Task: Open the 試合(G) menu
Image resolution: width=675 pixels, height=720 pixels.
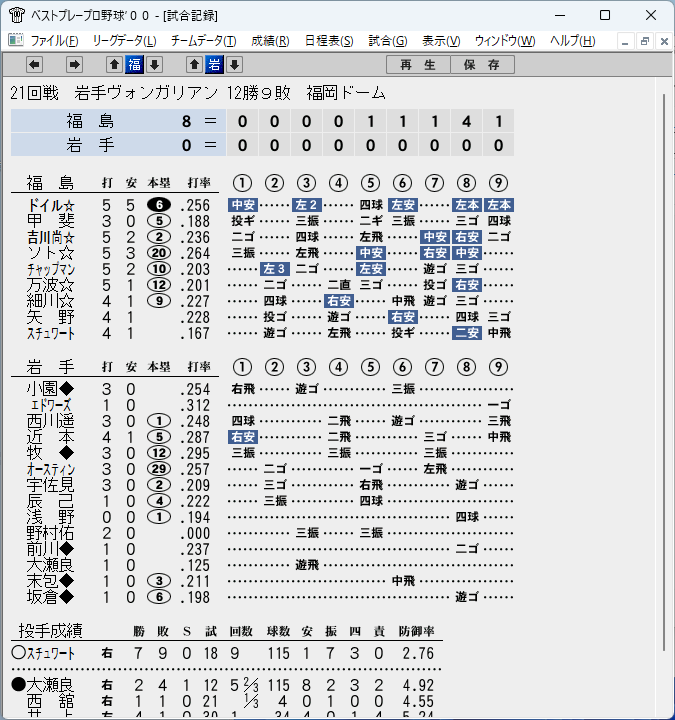Action: [388, 41]
